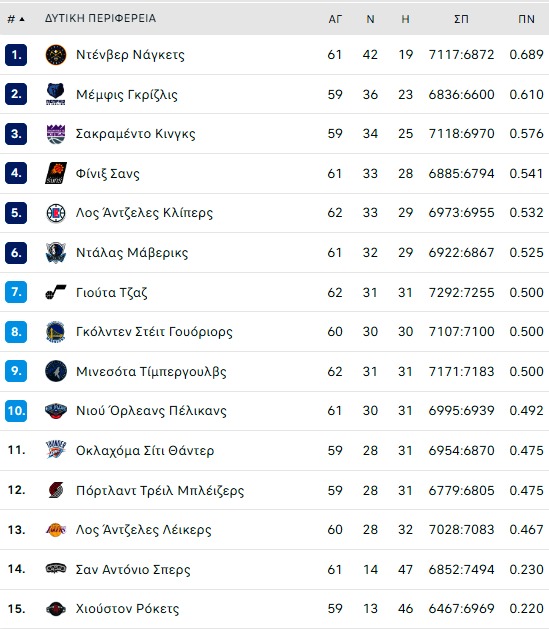Click the dark blue rank 1 badge

click(x=16, y=55)
